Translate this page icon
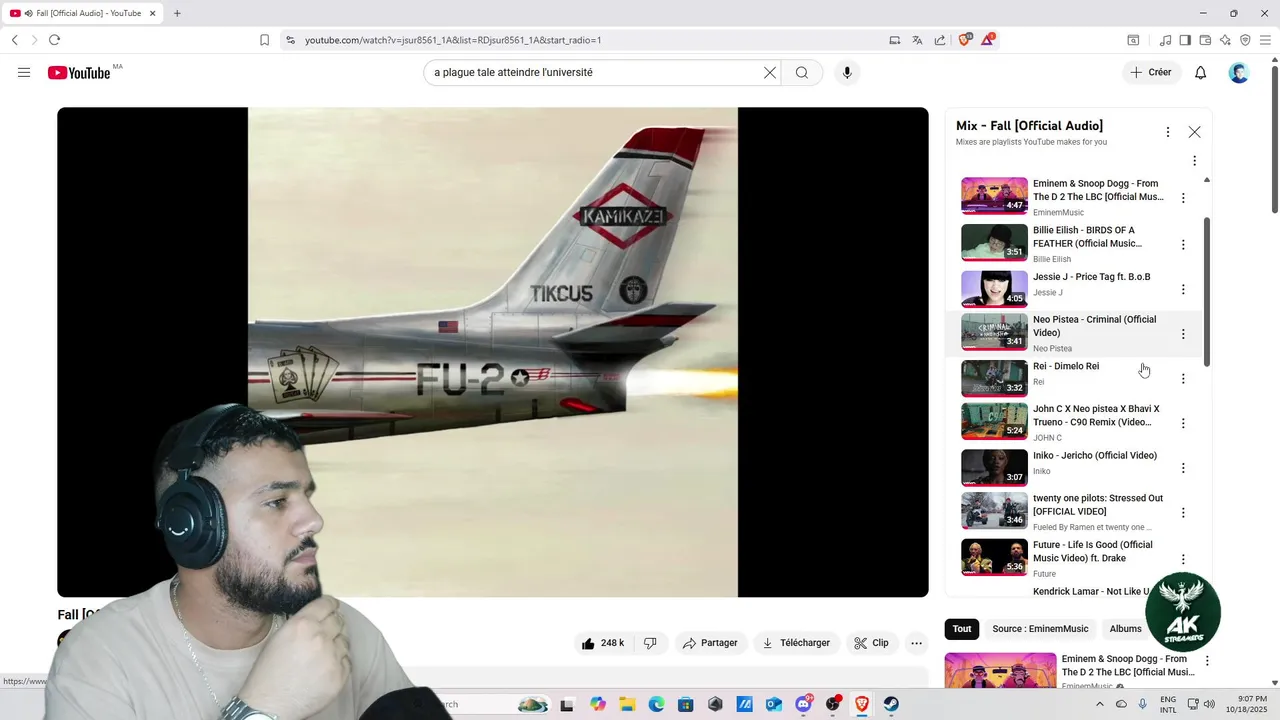1280x720 pixels. pyautogui.click(x=917, y=40)
